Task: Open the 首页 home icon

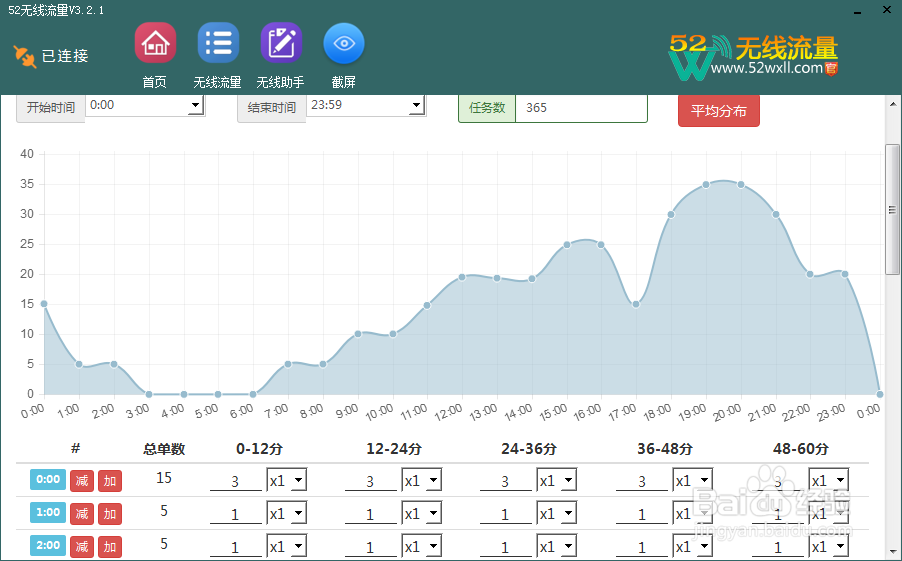Action: click(155, 43)
